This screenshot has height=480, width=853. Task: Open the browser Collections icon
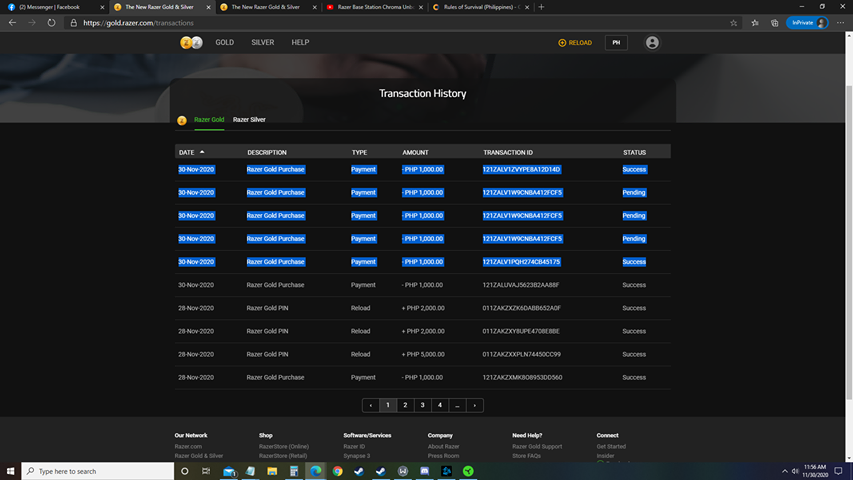click(x=774, y=23)
